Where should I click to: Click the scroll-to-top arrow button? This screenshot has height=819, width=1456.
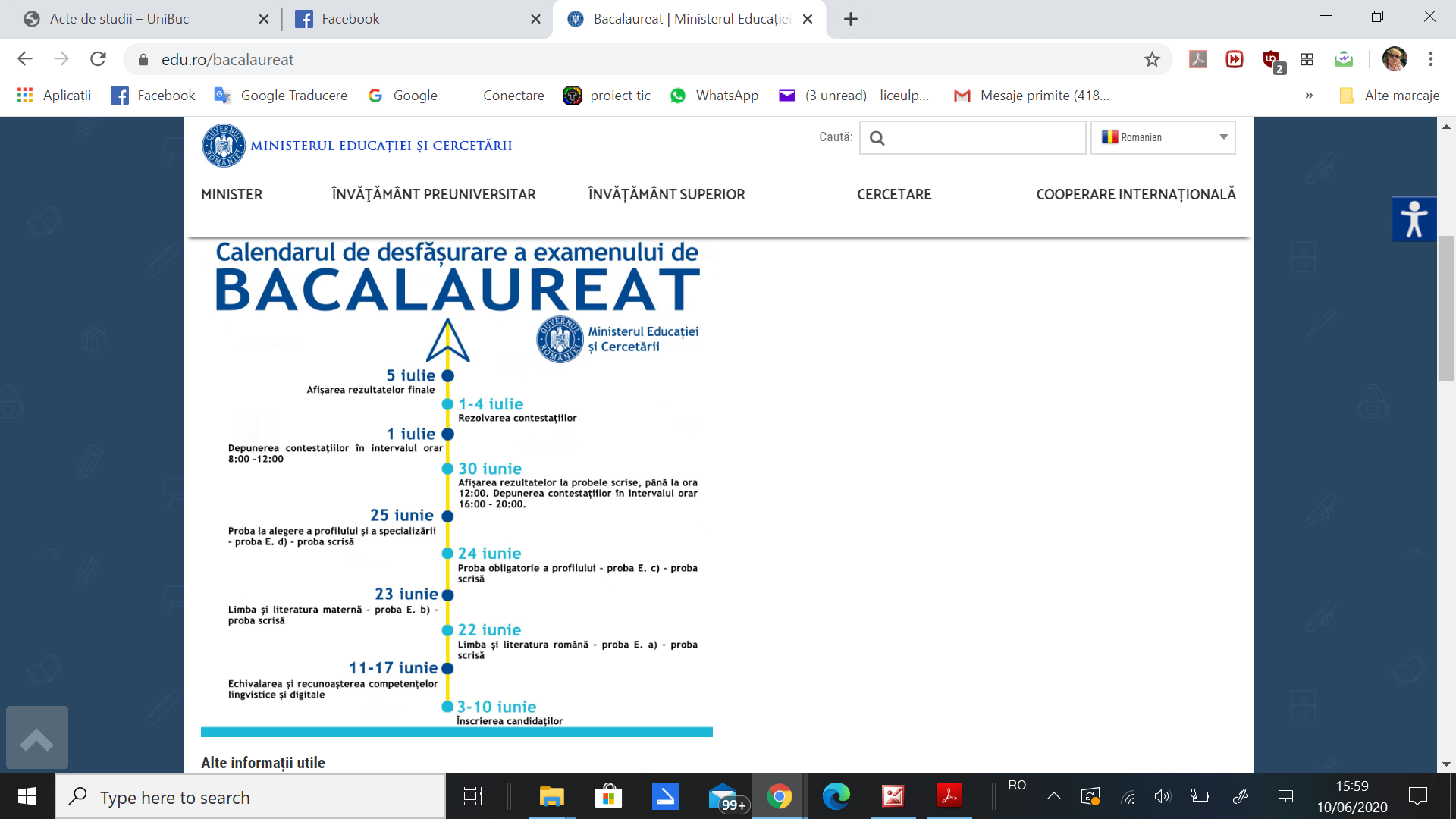click(37, 738)
